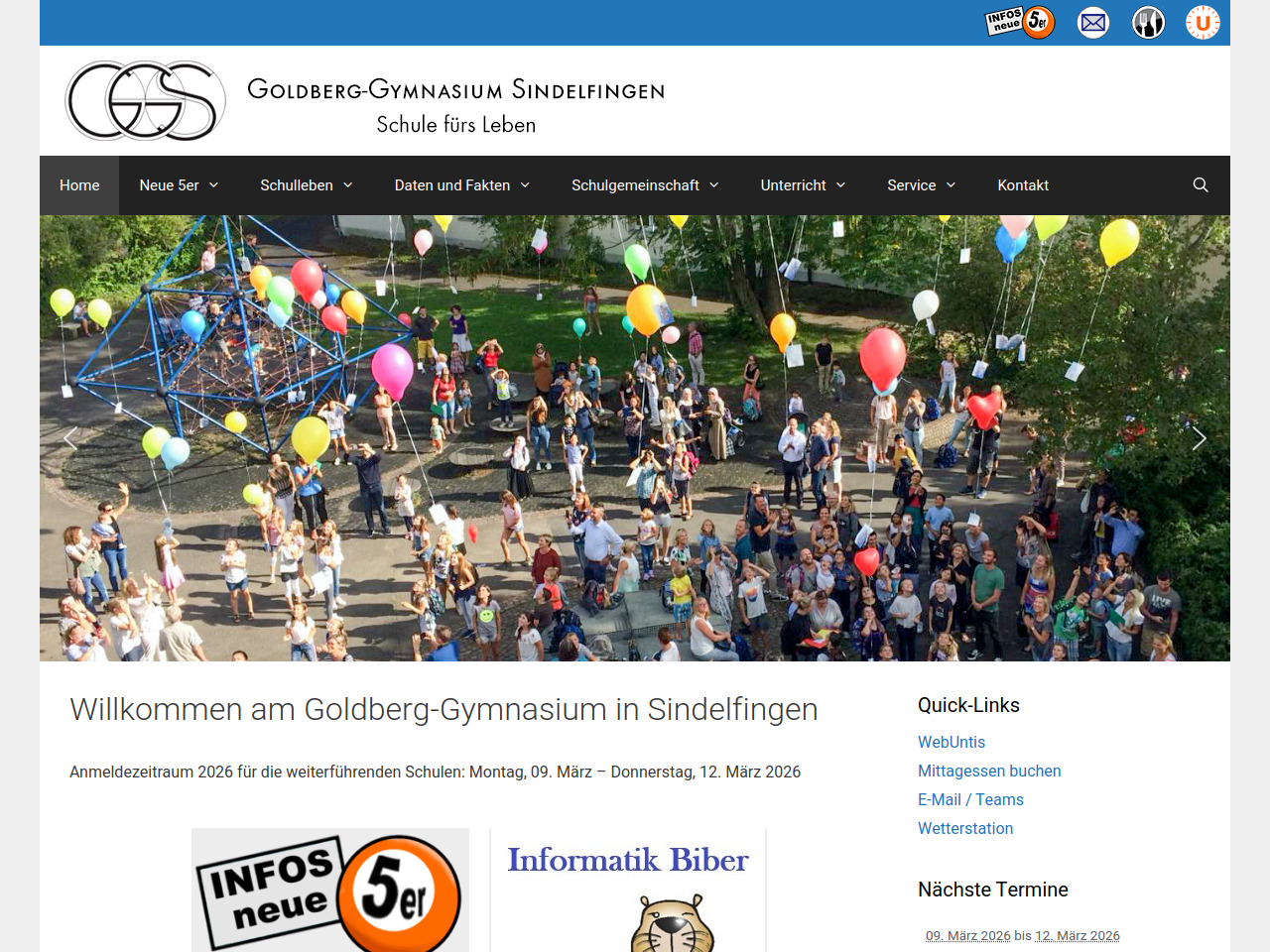Open the Service dropdown menu
The width and height of the screenshot is (1270, 952).
921,185
